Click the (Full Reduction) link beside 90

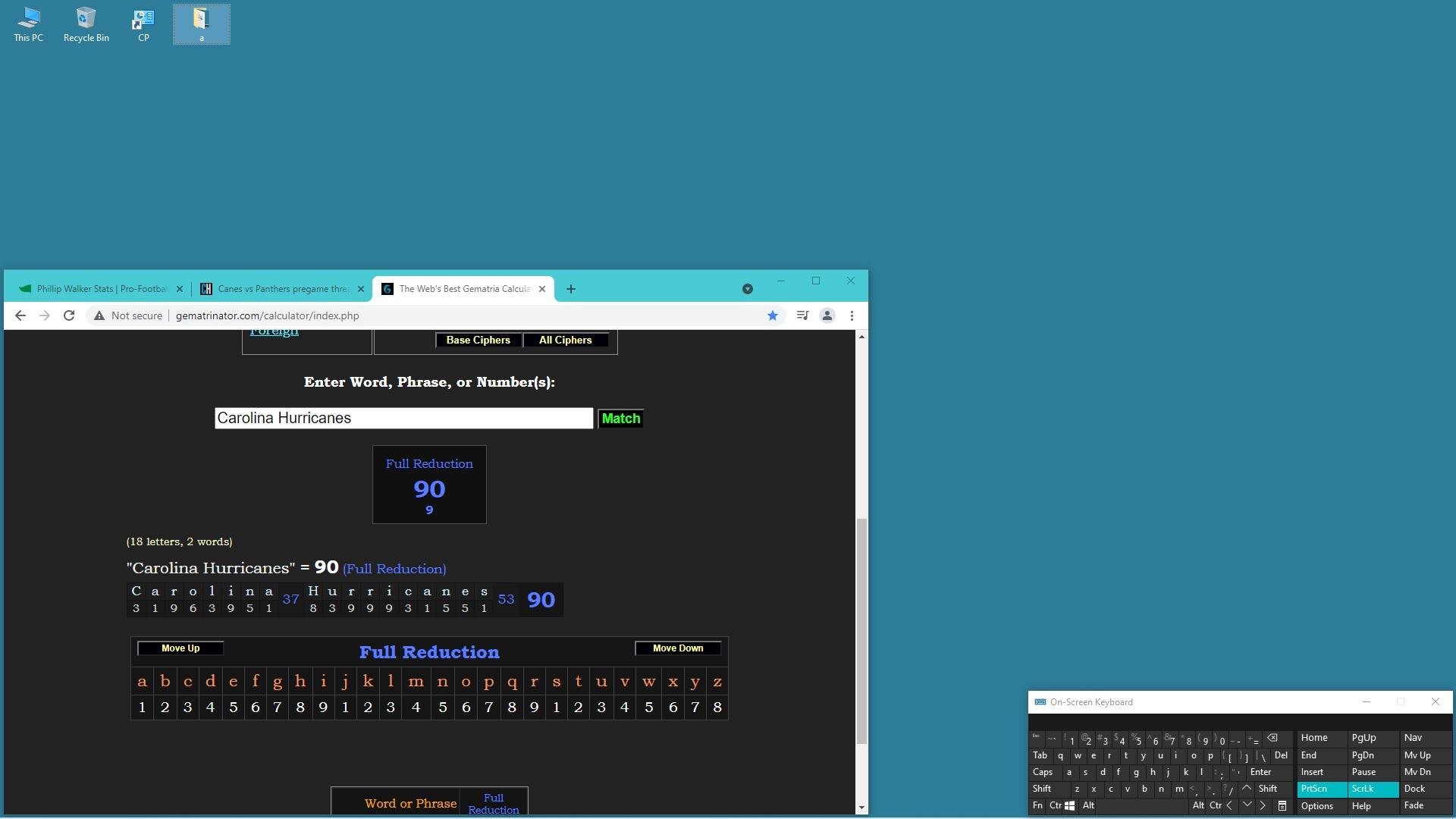pos(394,569)
